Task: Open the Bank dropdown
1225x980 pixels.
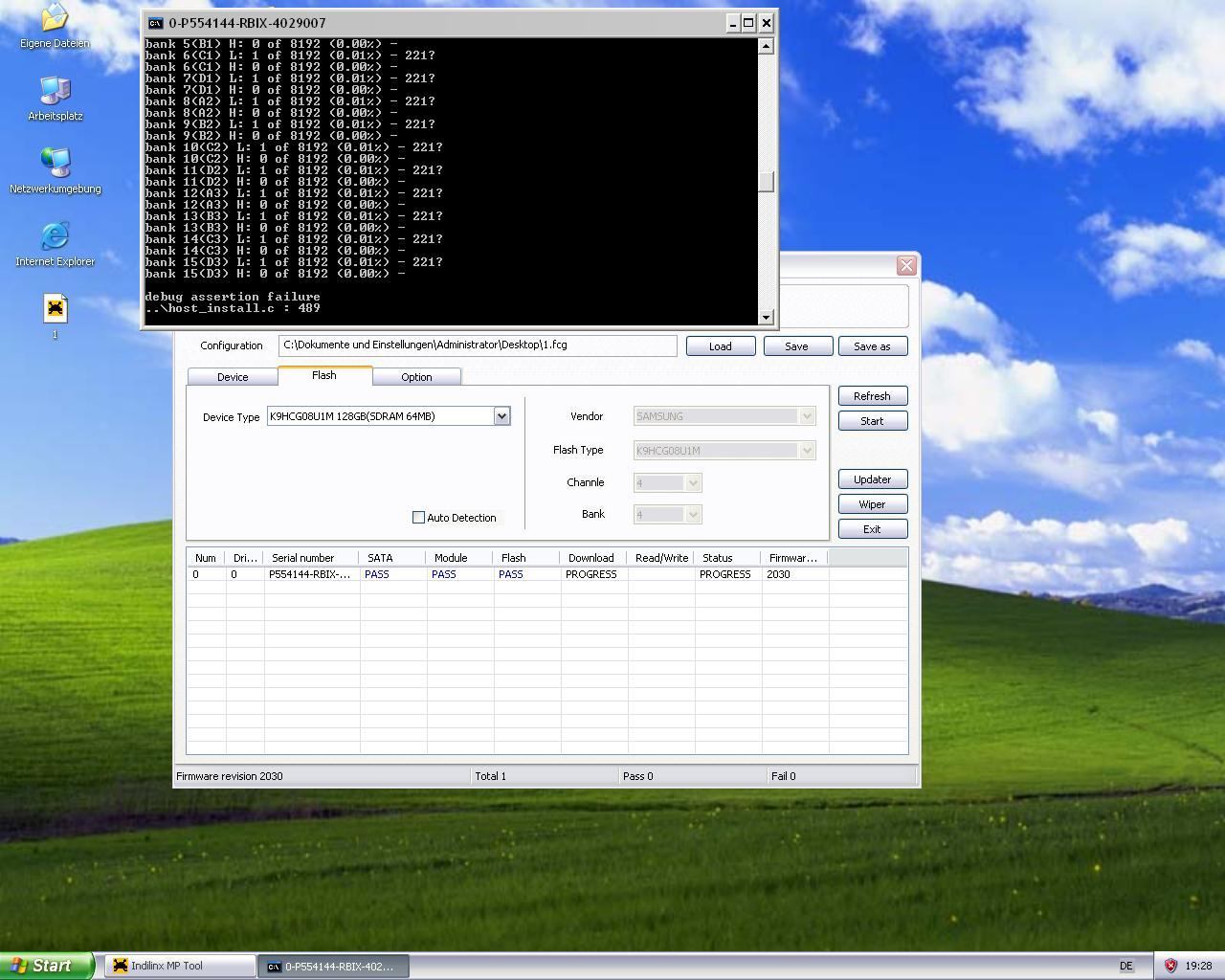Action: click(694, 514)
